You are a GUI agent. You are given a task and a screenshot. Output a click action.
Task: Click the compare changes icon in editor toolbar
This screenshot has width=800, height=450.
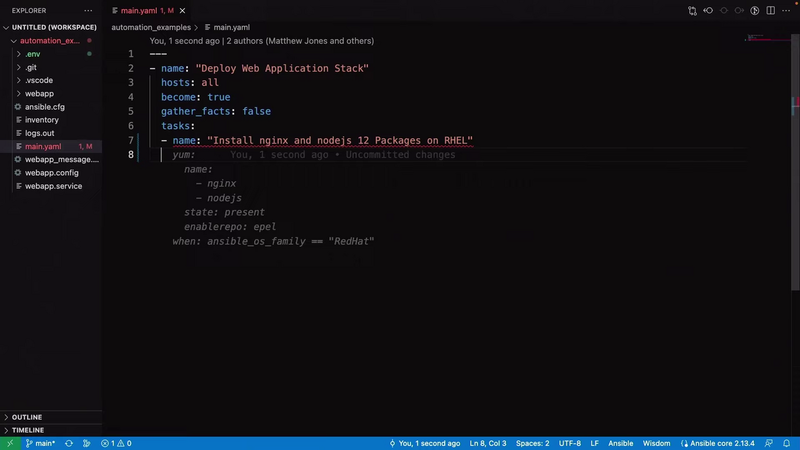692,10
